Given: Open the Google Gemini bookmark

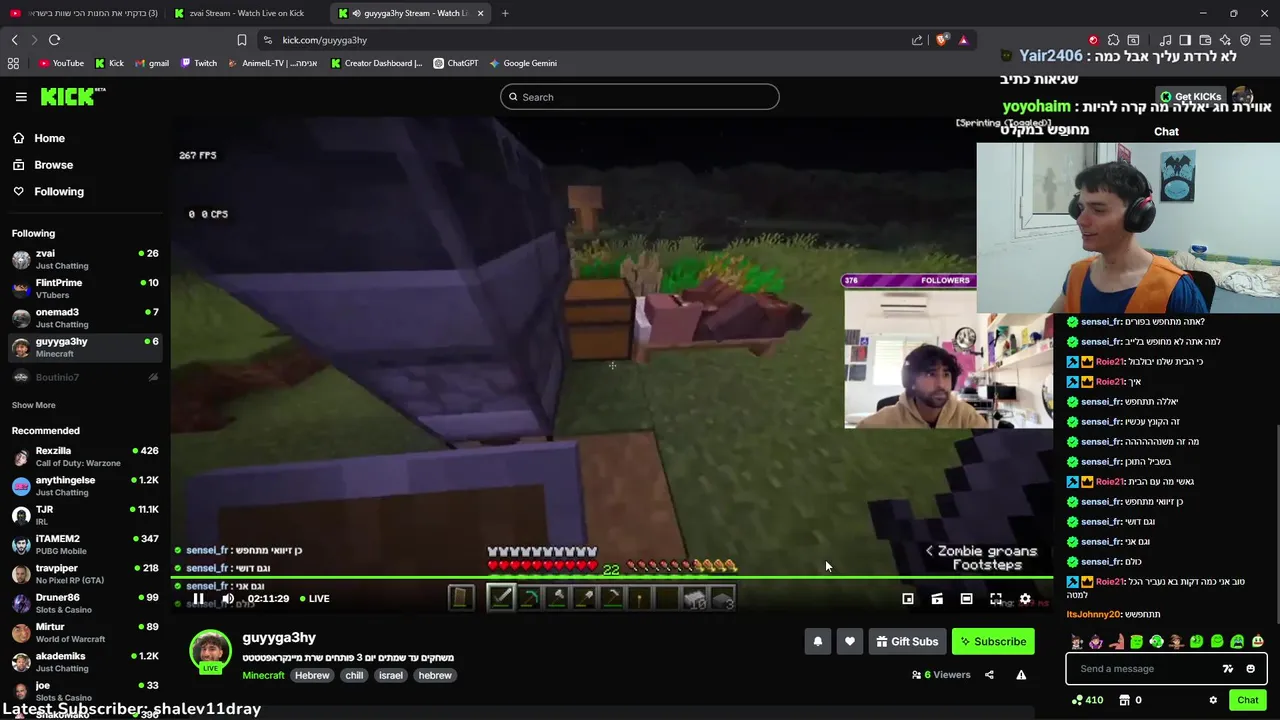Looking at the screenshot, I should click(523, 63).
